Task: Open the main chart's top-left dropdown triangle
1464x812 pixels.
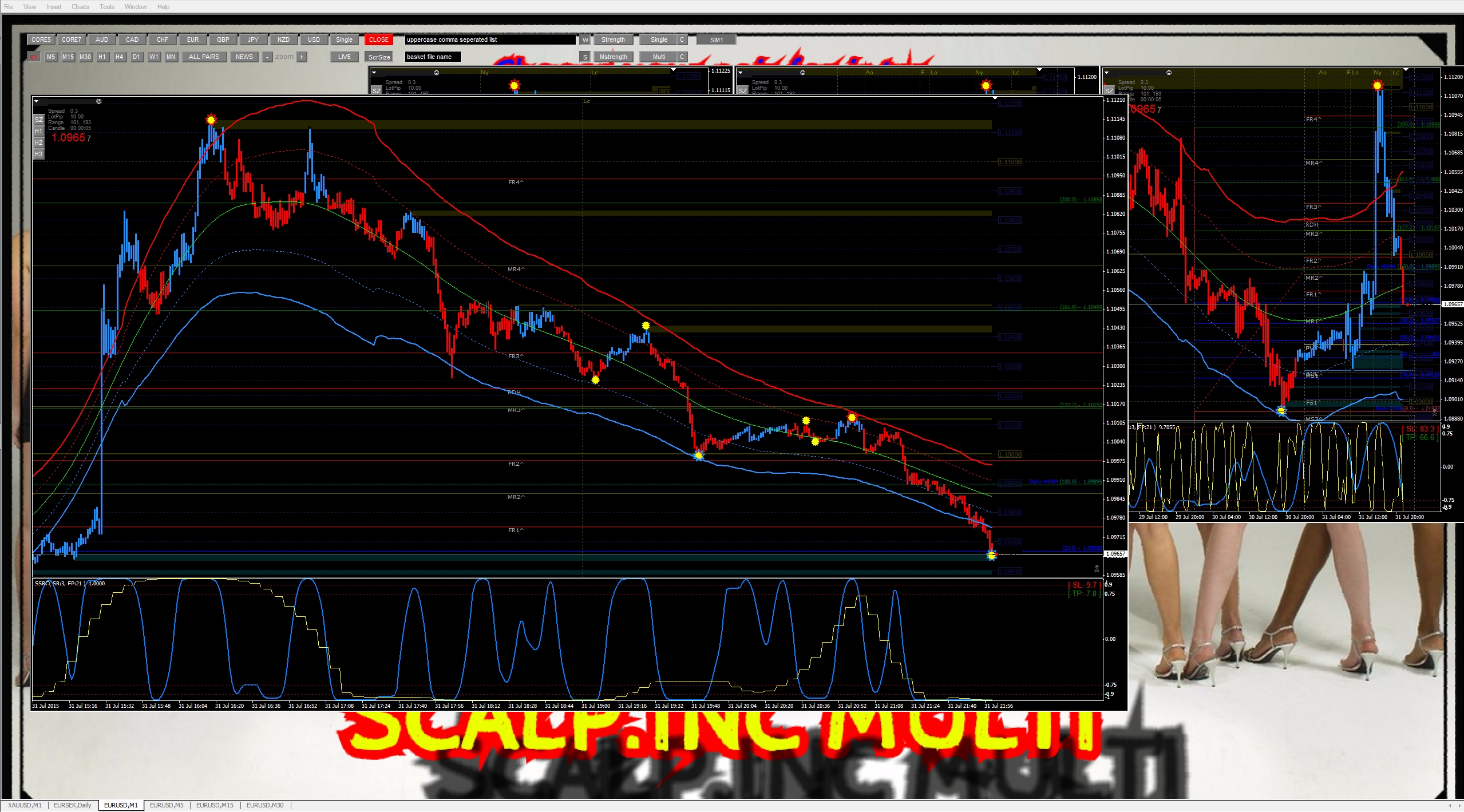Action: [x=37, y=102]
